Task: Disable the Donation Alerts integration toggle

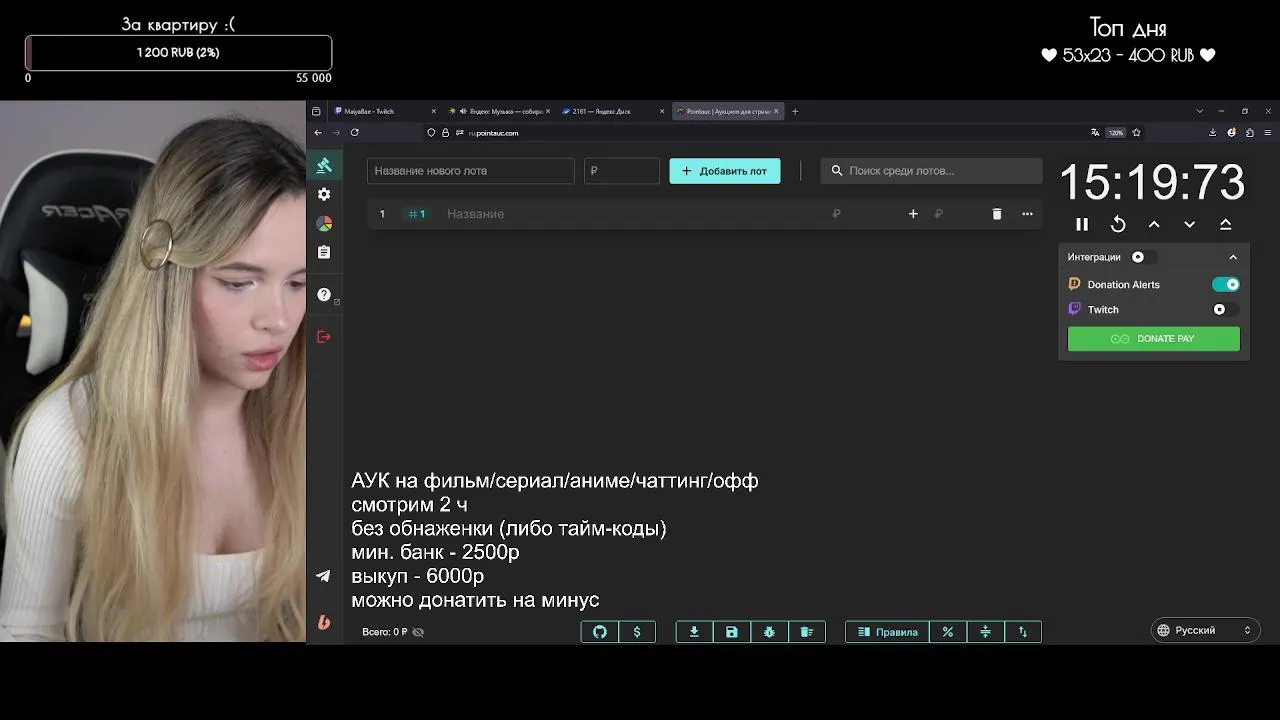Action: coord(1226,285)
